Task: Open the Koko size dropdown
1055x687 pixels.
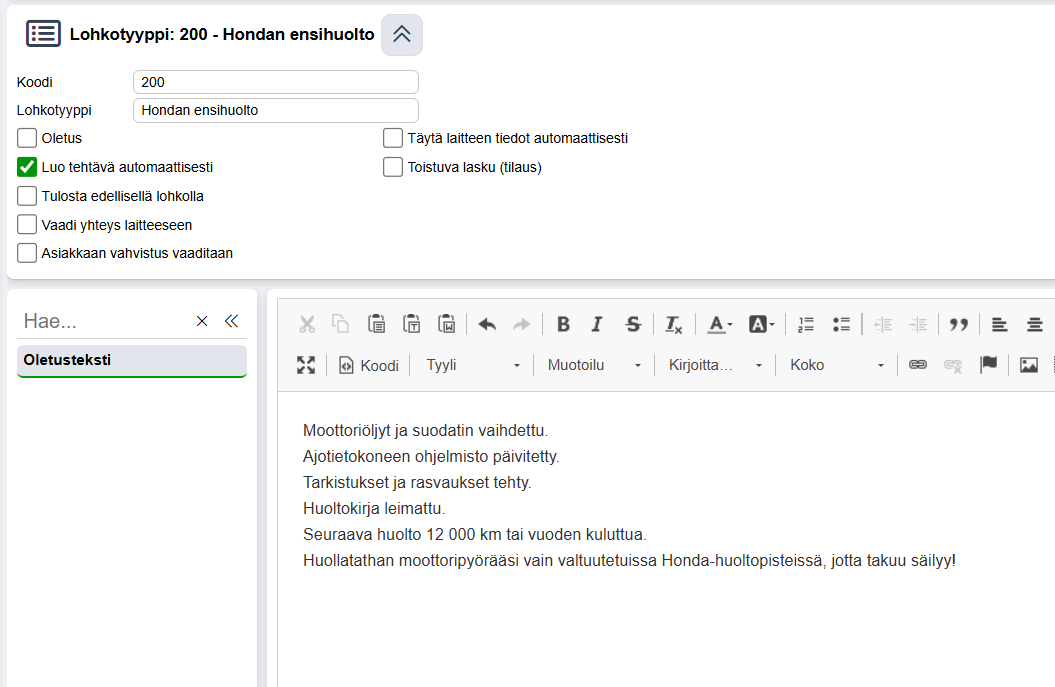Action: tap(836, 365)
